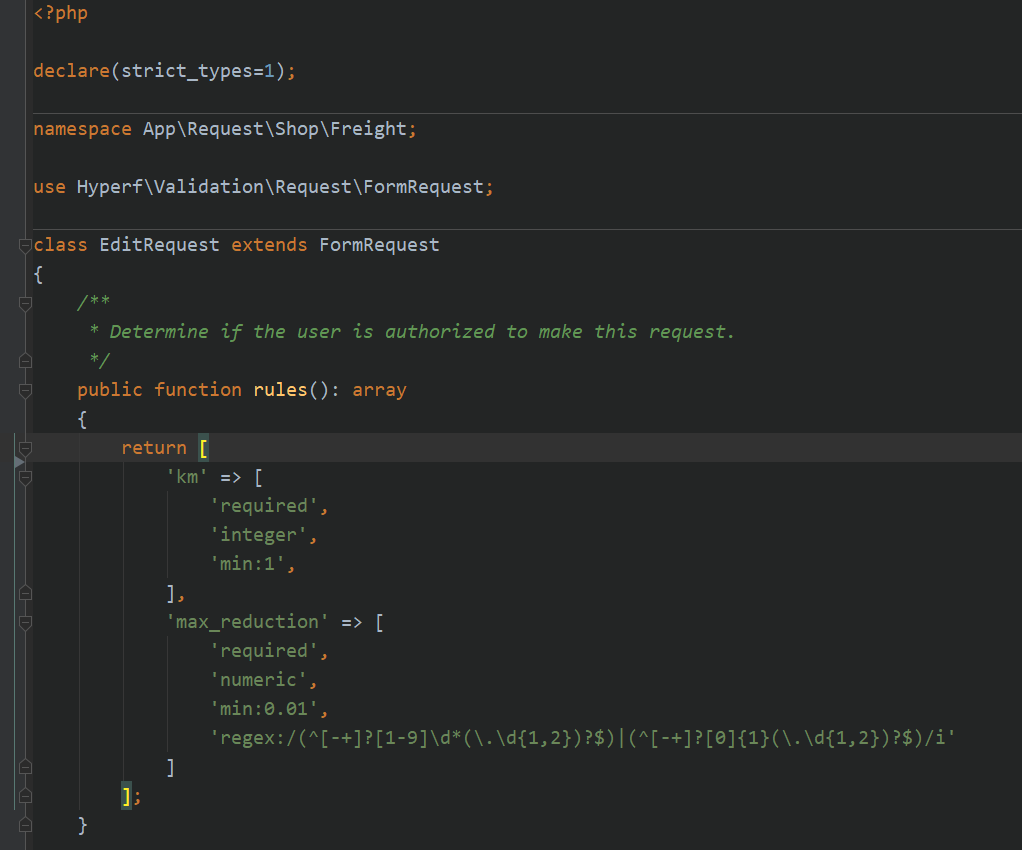Toggle fold marker at function closing brace
The width and height of the screenshot is (1022, 850).
tap(25, 825)
